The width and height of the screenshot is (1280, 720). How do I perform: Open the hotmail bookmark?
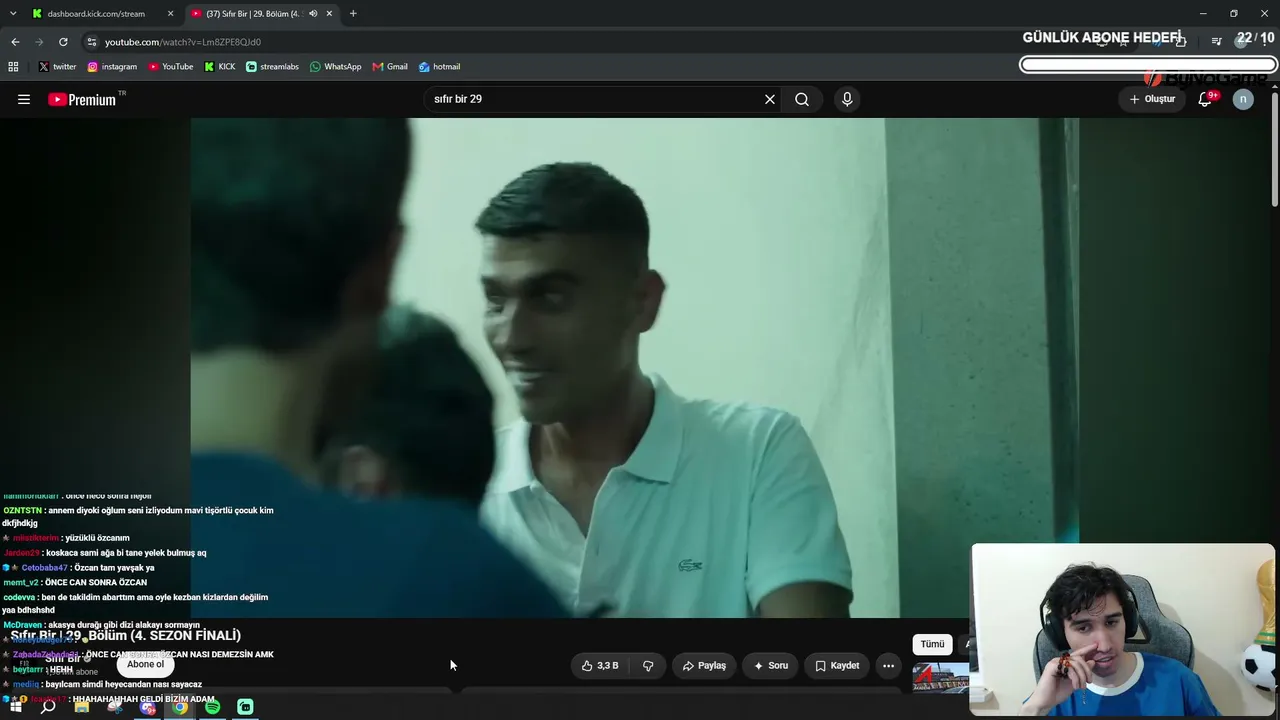tap(440, 67)
